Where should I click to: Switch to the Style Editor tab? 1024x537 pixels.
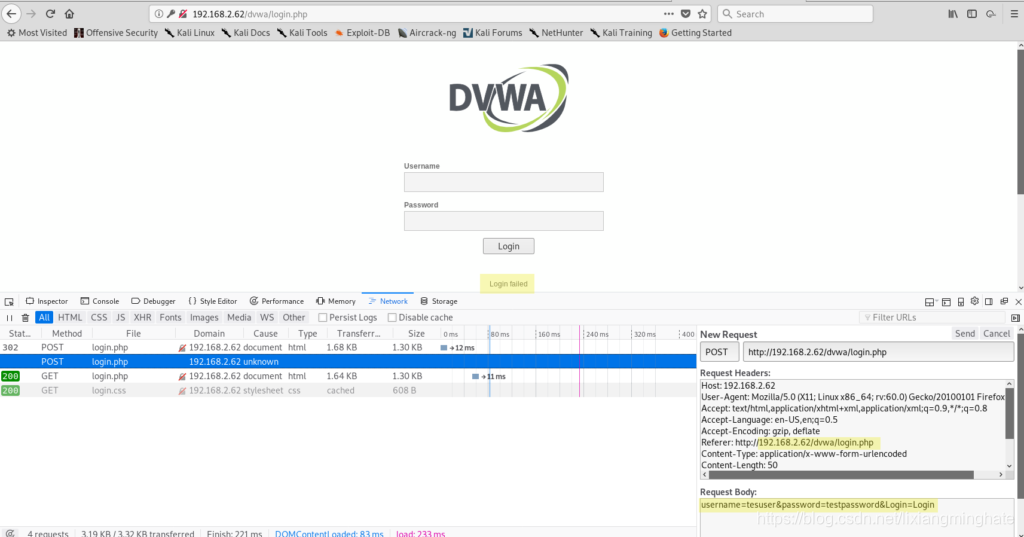[212, 301]
